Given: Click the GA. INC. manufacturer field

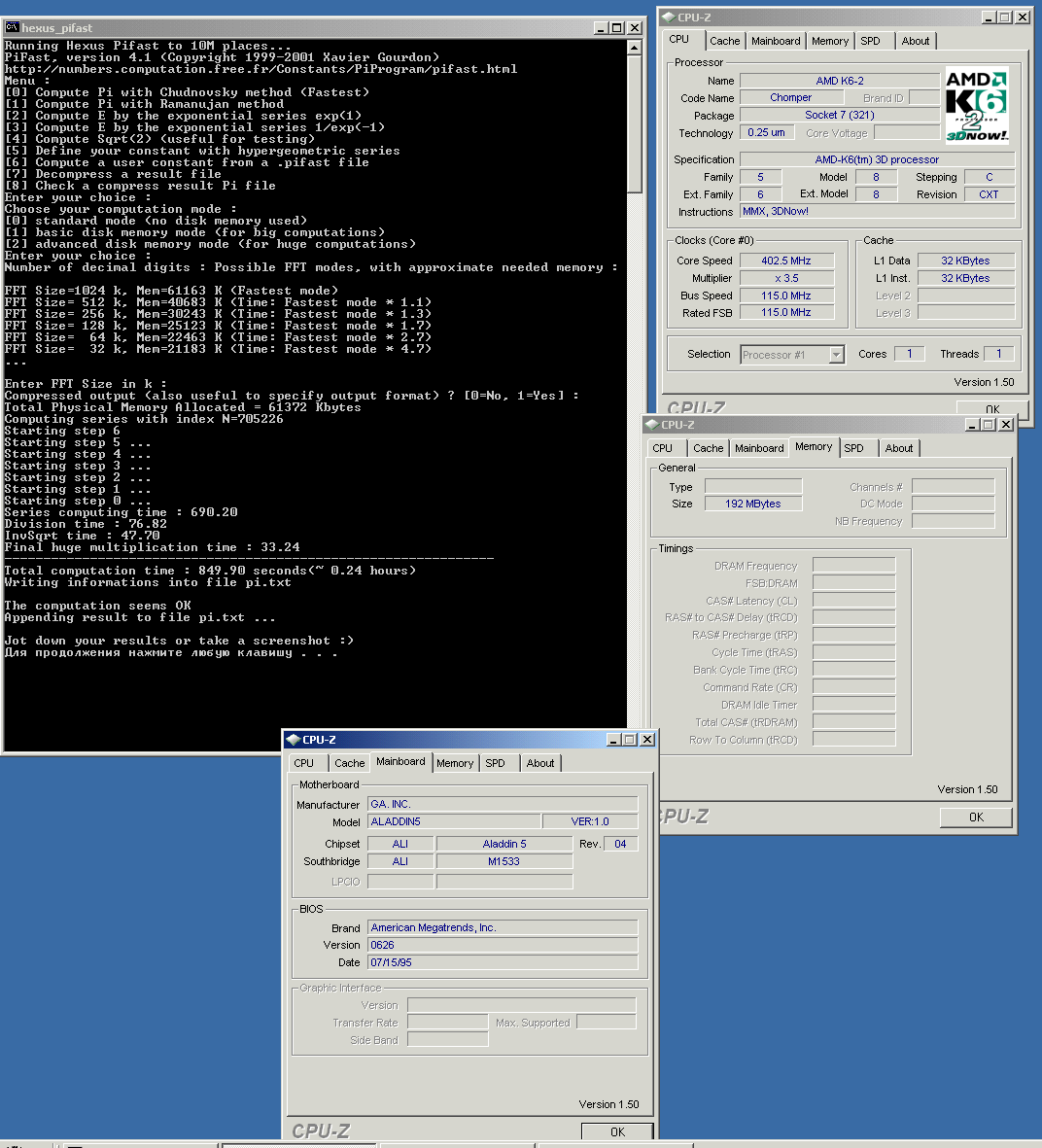Looking at the screenshot, I should click(503, 804).
